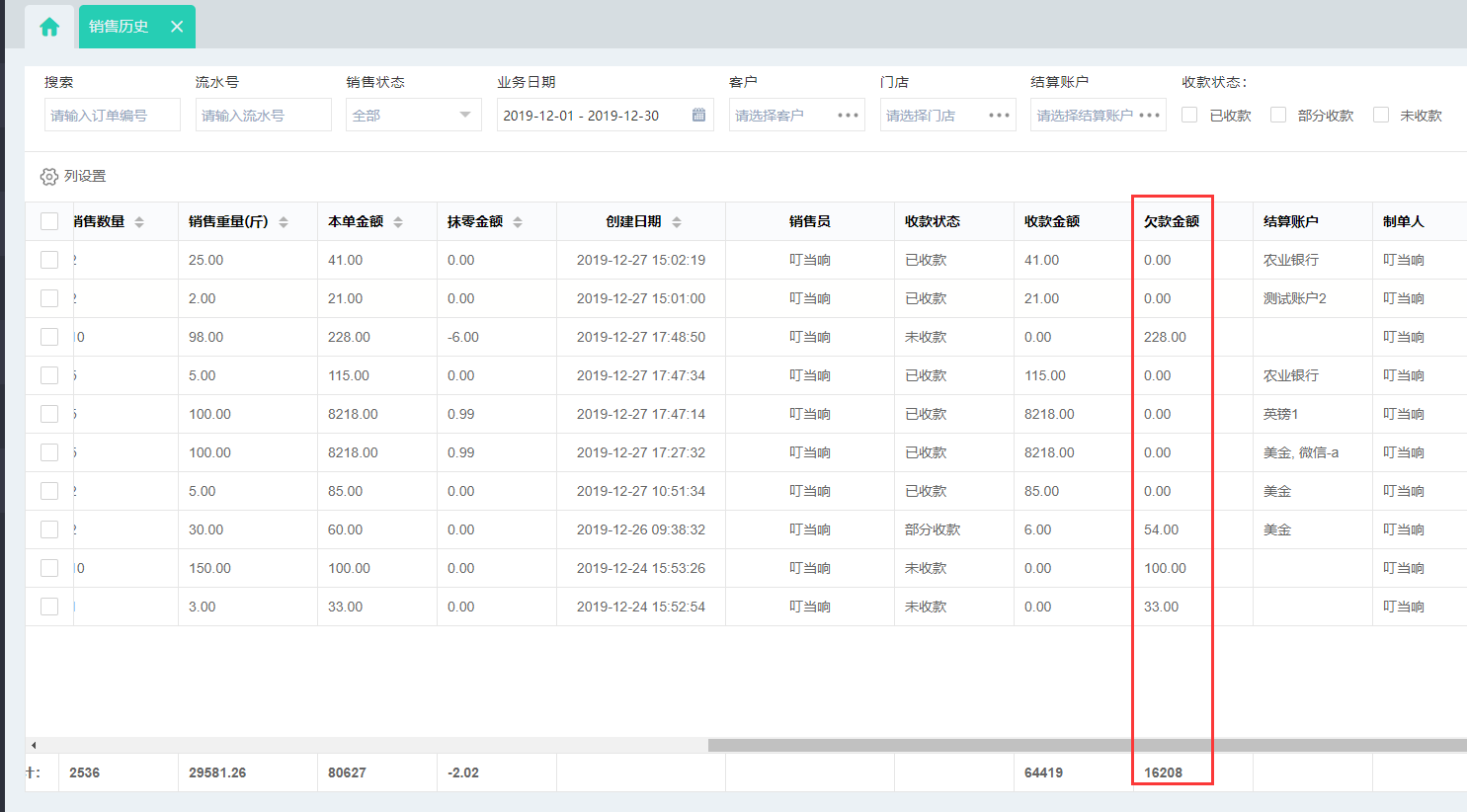This screenshot has width=1467, height=812.
Task: Sort by 创建日期 column arrows
Action: [677, 222]
